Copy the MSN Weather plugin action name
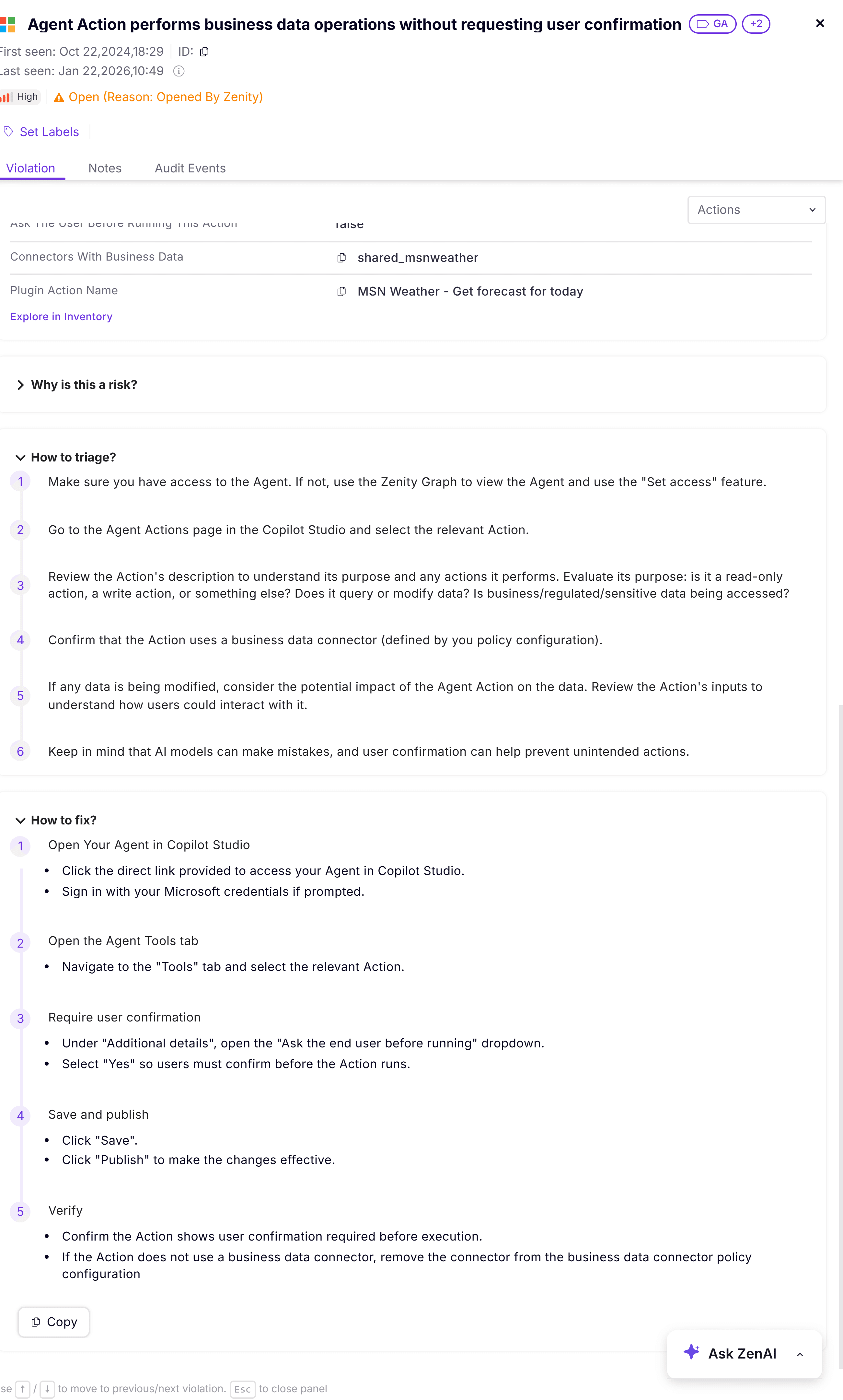 pos(341,291)
